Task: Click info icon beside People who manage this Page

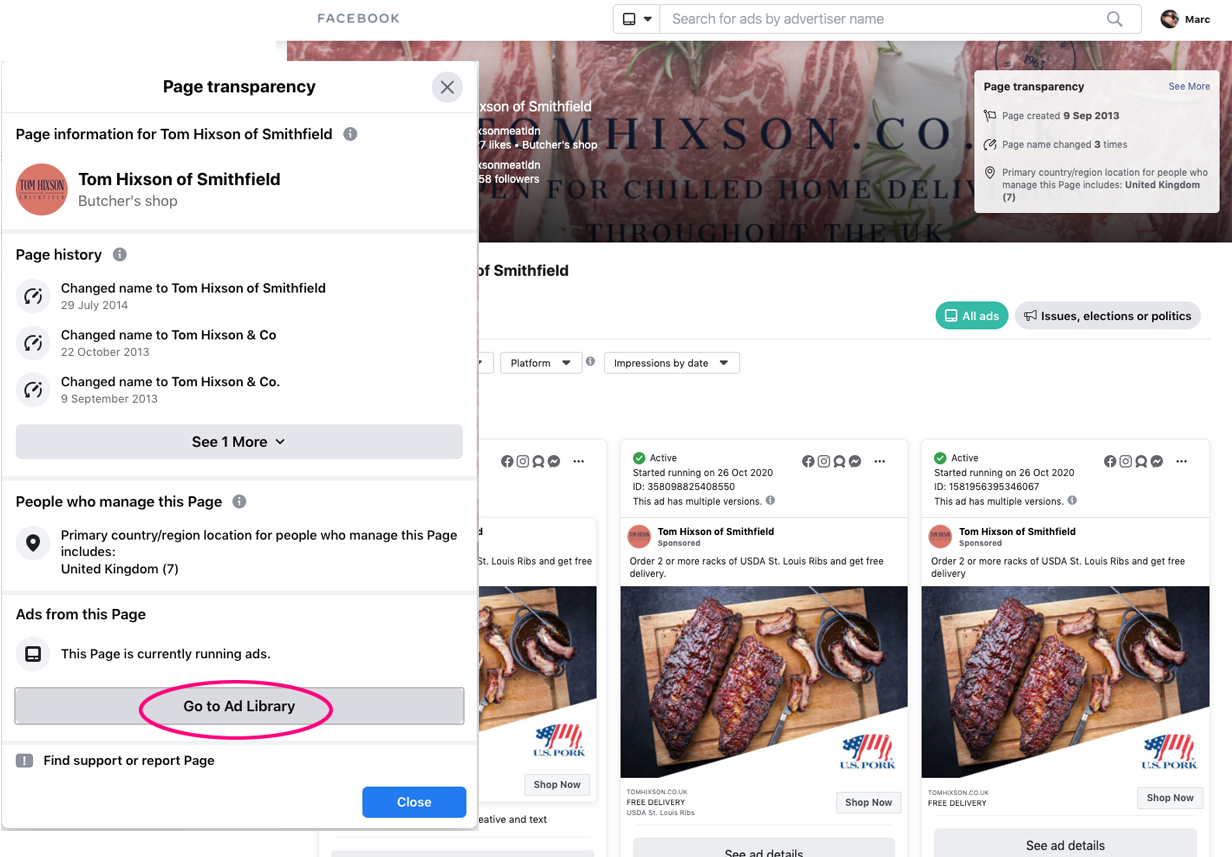Action: click(239, 502)
